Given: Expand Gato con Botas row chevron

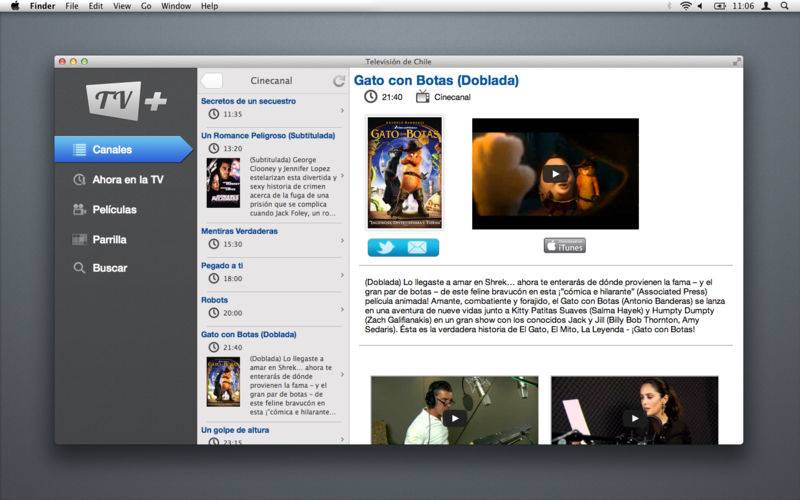Looking at the screenshot, I should tap(342, 374).
